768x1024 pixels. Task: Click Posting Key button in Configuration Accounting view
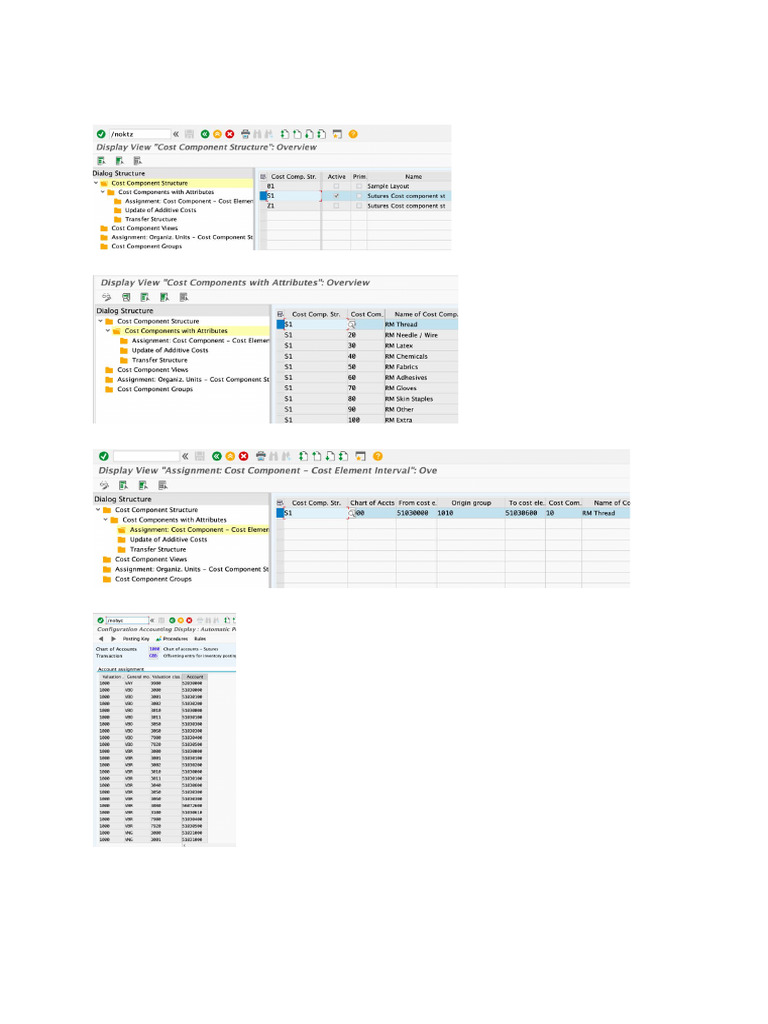pos(136,639)
